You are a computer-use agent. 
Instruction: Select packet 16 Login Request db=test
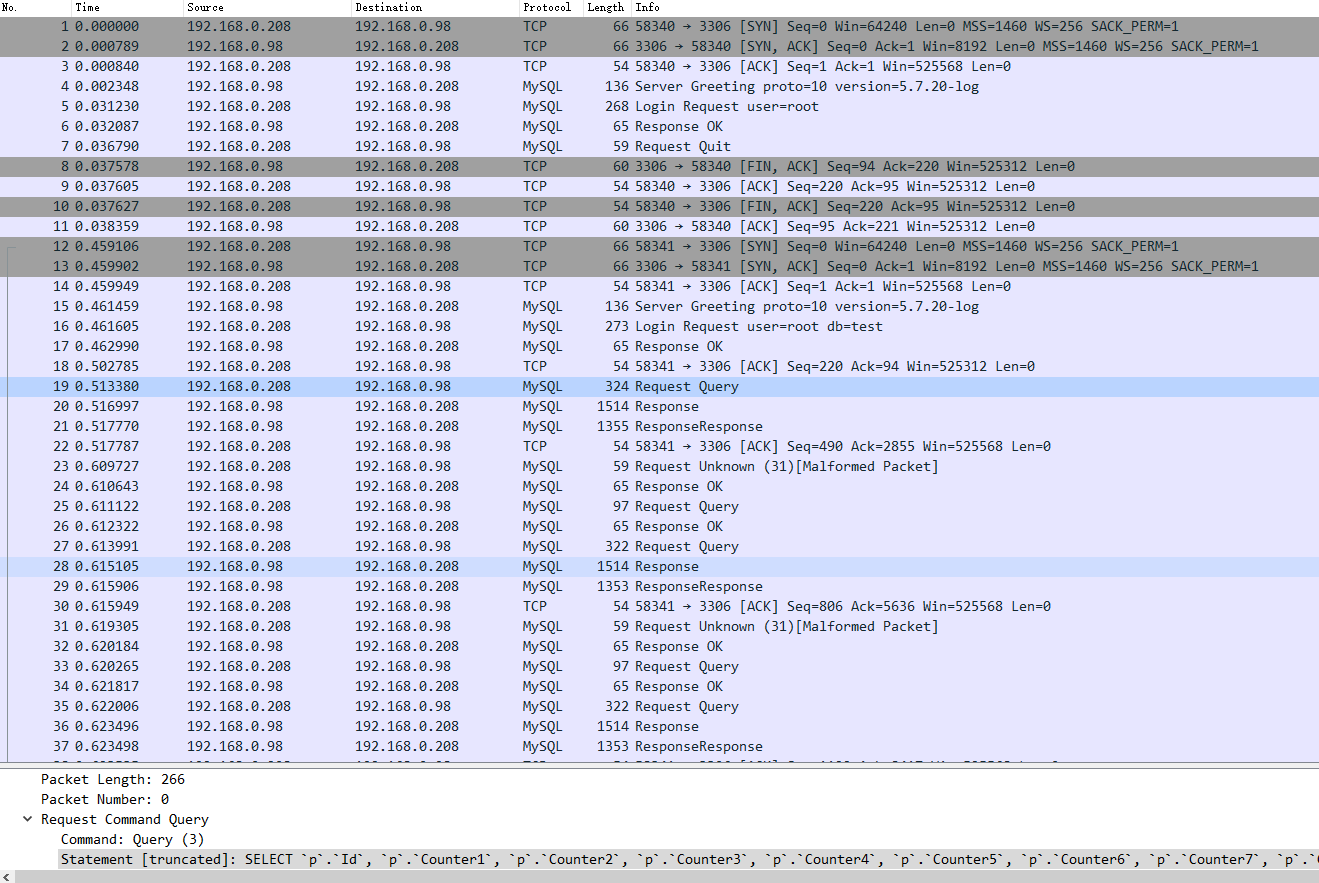coord(659,326)
